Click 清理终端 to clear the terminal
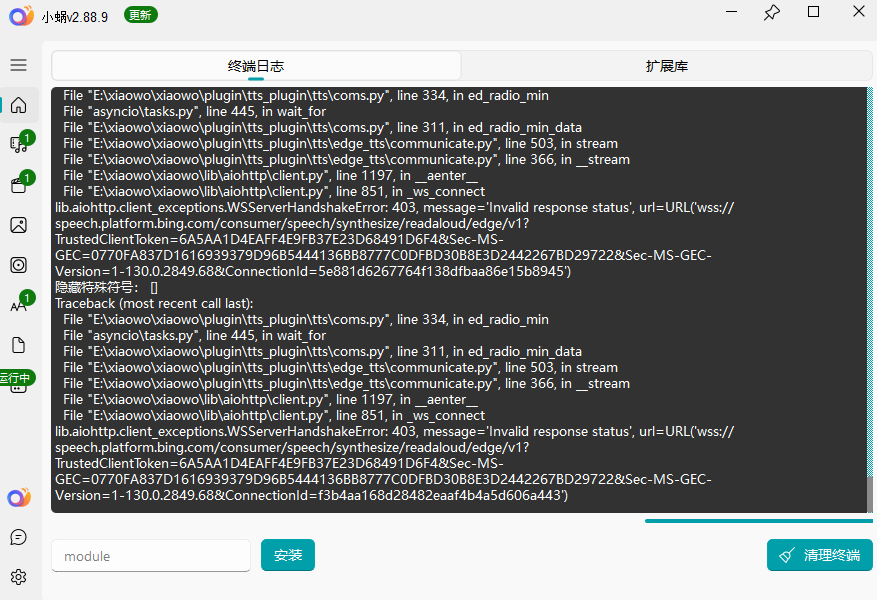Screen dimensions: 877x600 click(819, 555)
